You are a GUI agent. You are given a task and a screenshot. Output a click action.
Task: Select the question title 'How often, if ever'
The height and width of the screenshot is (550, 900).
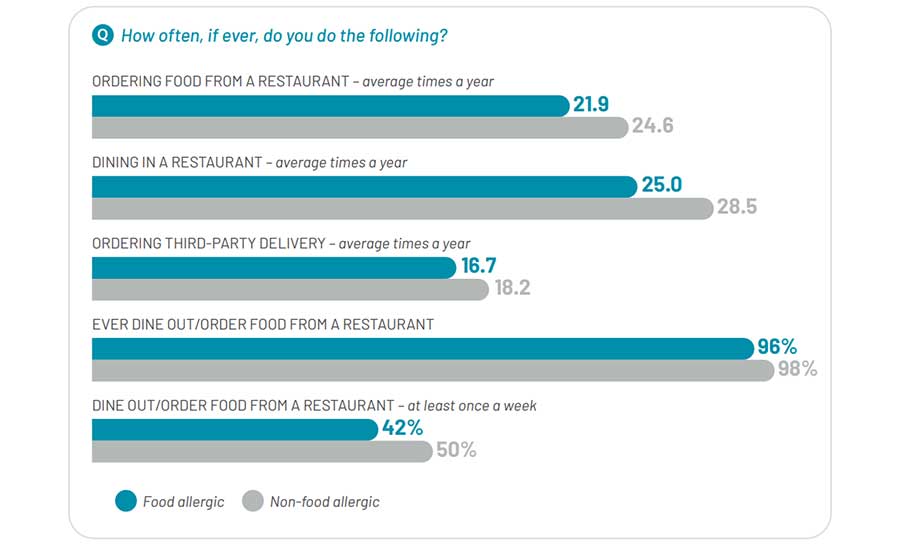pos(284,36)
